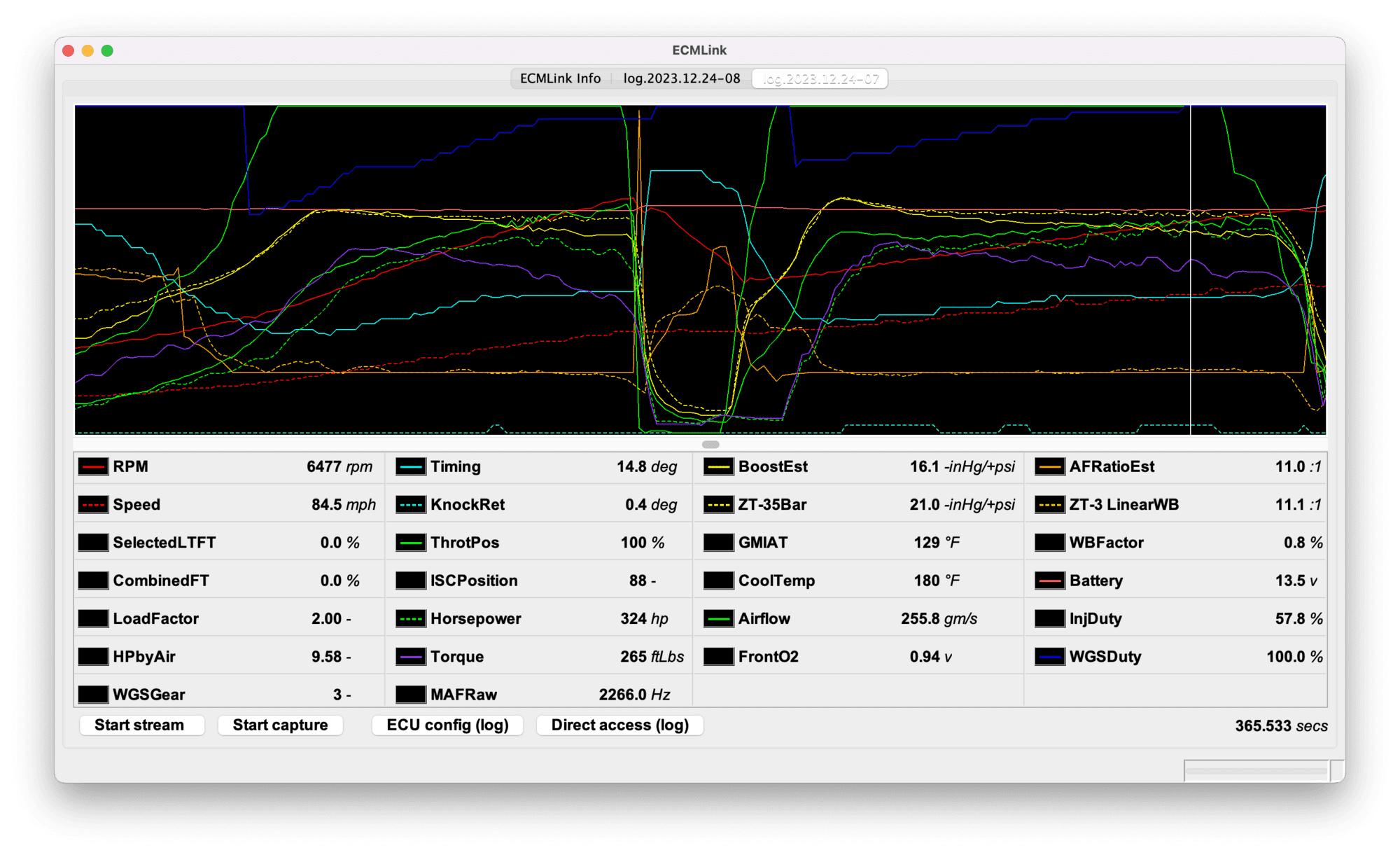Select the ZT-3 LinearWB label
This screenshot has height=855, width=1400.
tap(1124, 505)
